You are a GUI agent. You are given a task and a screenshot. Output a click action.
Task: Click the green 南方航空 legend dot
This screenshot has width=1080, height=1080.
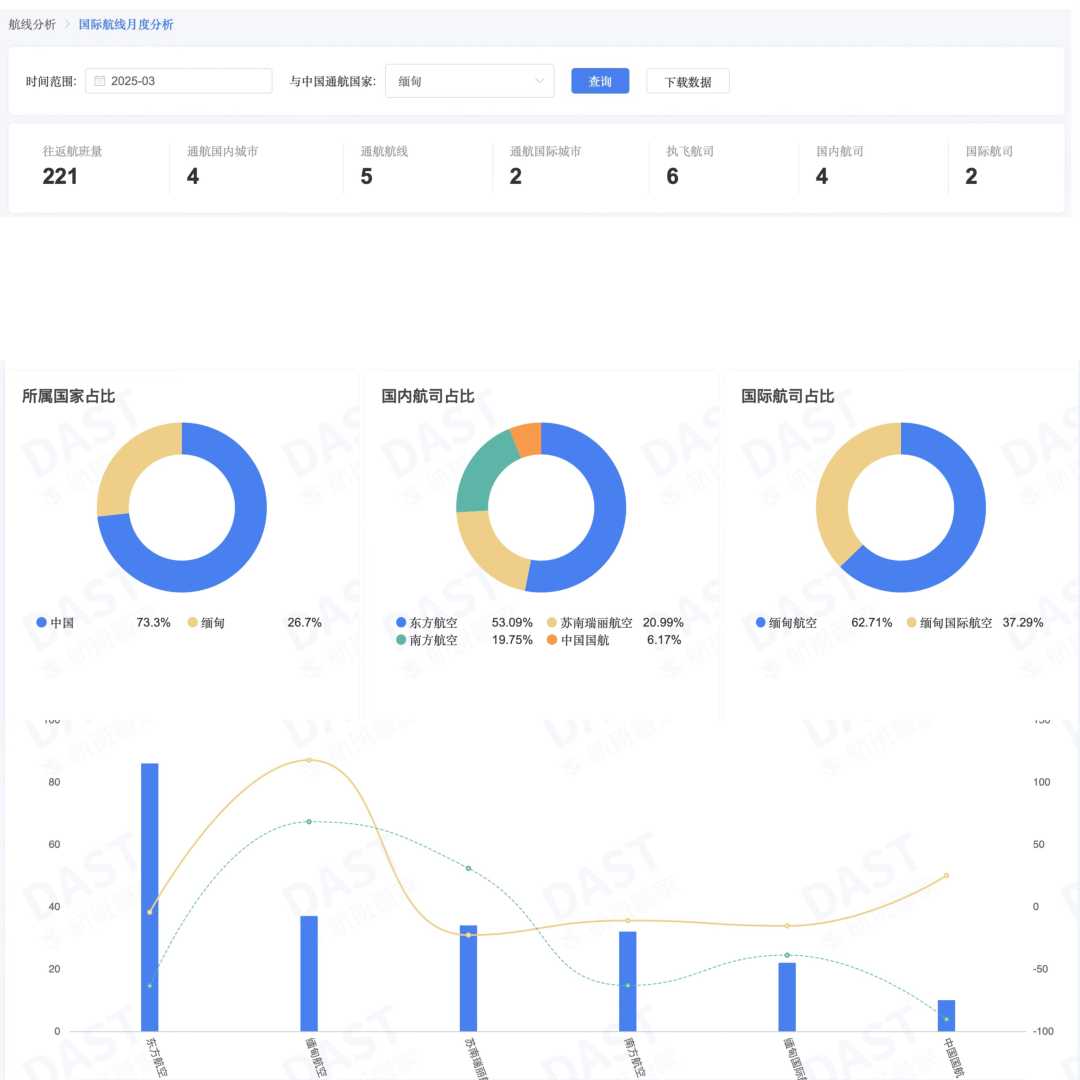click(401, 640)
